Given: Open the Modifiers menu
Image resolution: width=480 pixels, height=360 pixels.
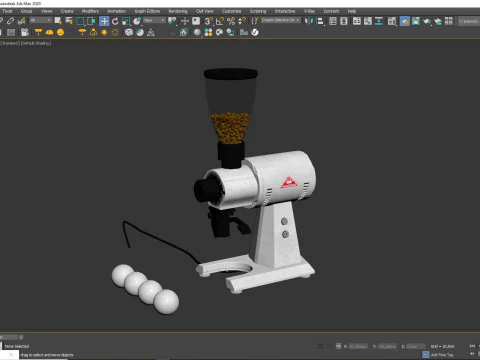Looking at the screenshot, I should pyautogui.click(x=90, y=11).
